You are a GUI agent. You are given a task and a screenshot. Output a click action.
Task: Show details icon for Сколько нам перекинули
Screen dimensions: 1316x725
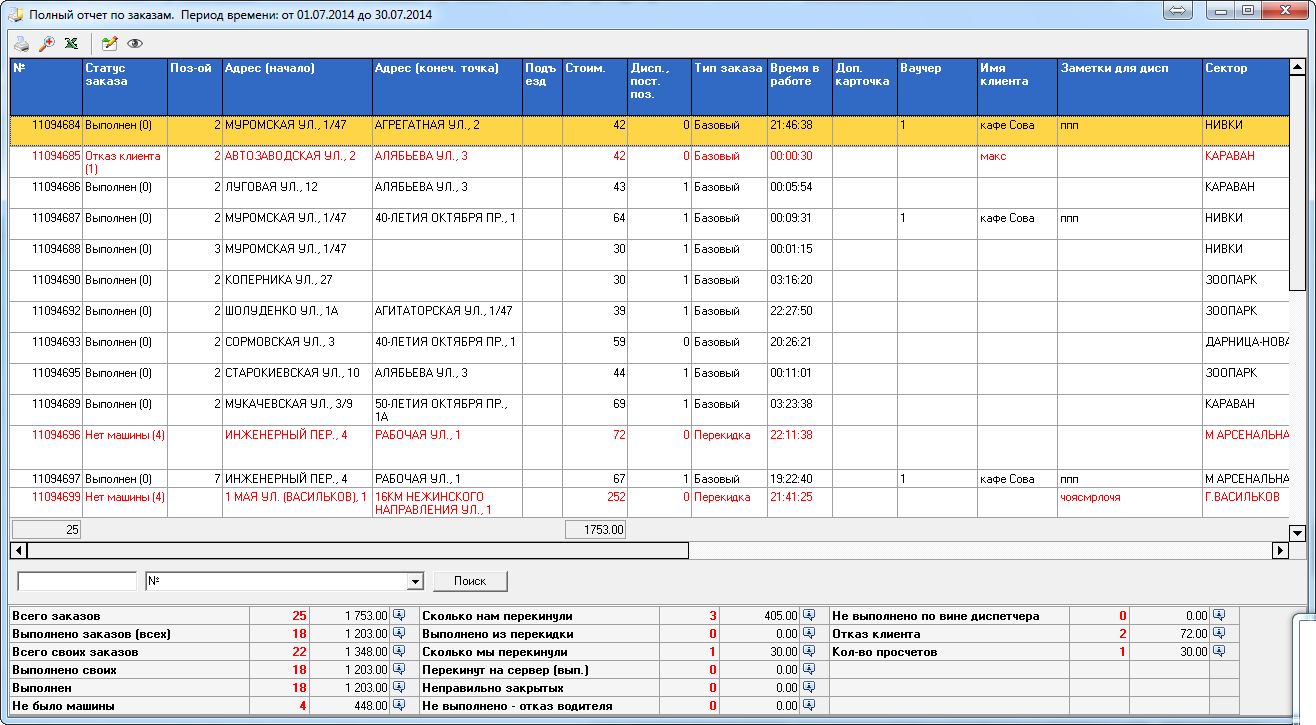point(809,616)
